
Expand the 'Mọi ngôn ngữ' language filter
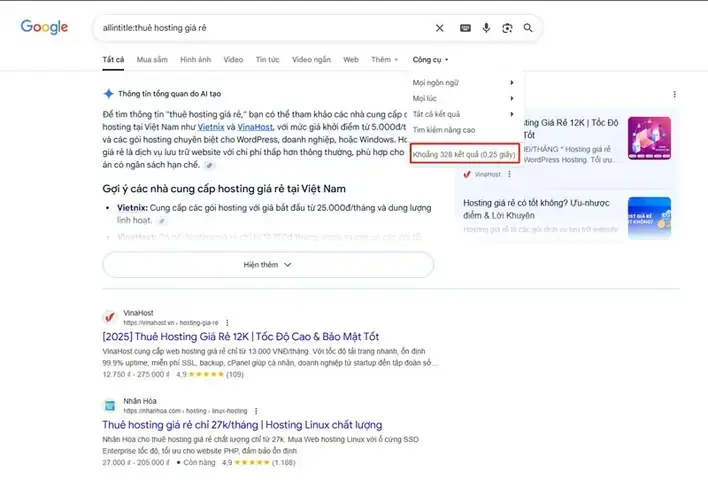click(x=463, y=82)
